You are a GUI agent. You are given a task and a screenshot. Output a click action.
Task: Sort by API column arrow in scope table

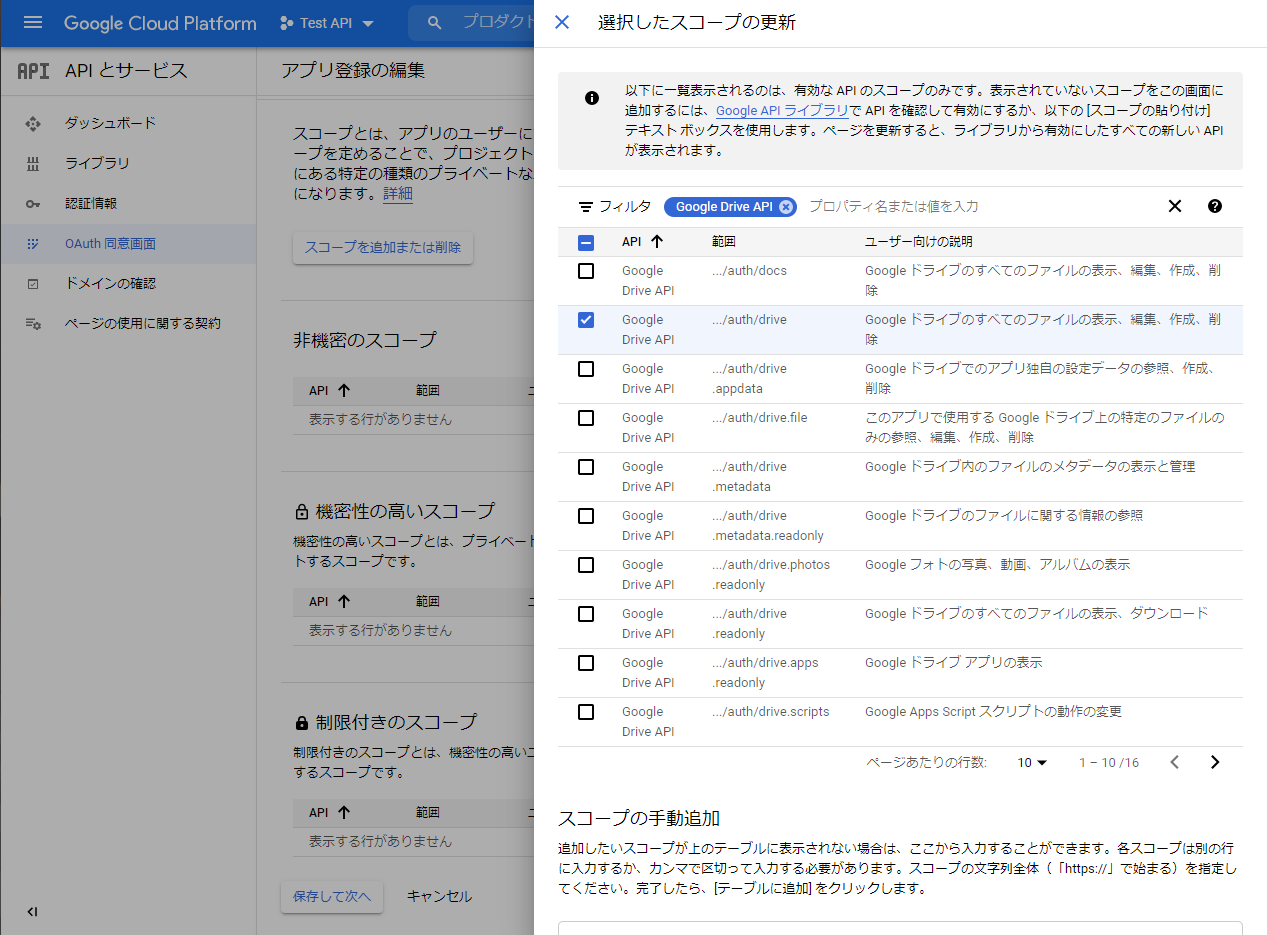pyautogui.click(x=657, y=241)
